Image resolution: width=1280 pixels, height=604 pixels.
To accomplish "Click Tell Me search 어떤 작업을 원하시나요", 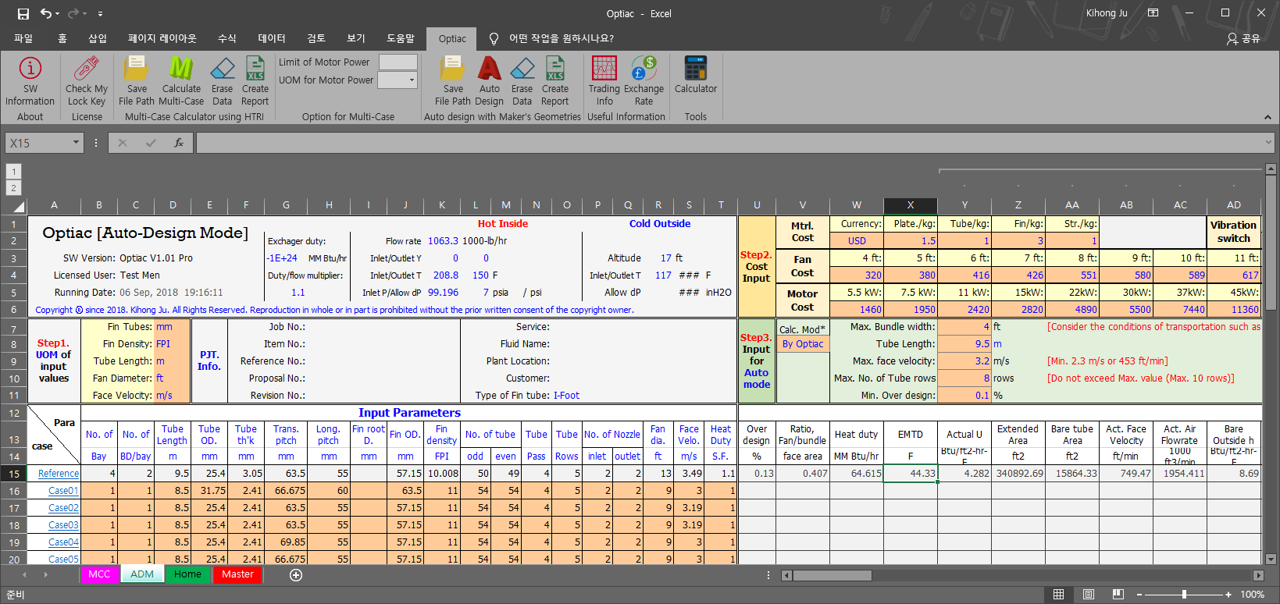I will click(561, 39).
